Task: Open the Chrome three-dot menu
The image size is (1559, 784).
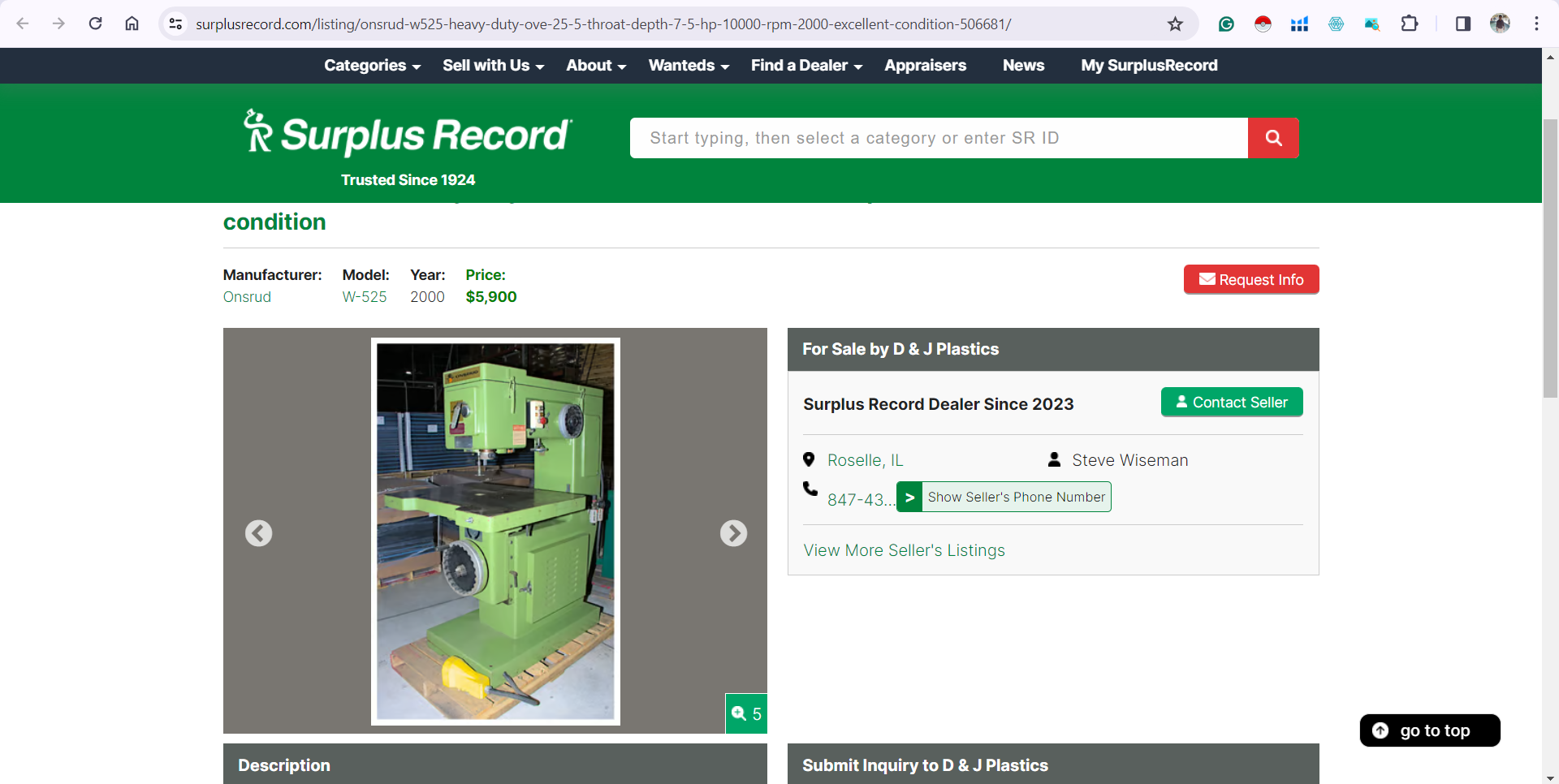Action: (x=1536, y=24)
